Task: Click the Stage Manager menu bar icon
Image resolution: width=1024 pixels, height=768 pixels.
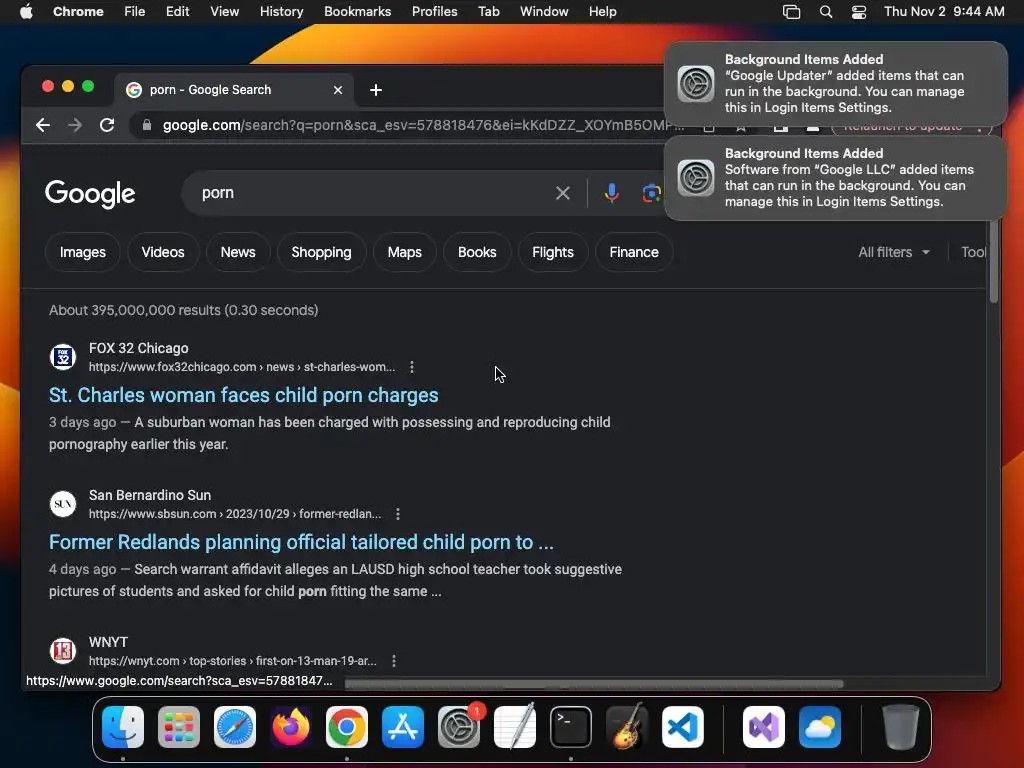Action: [792, 12]
